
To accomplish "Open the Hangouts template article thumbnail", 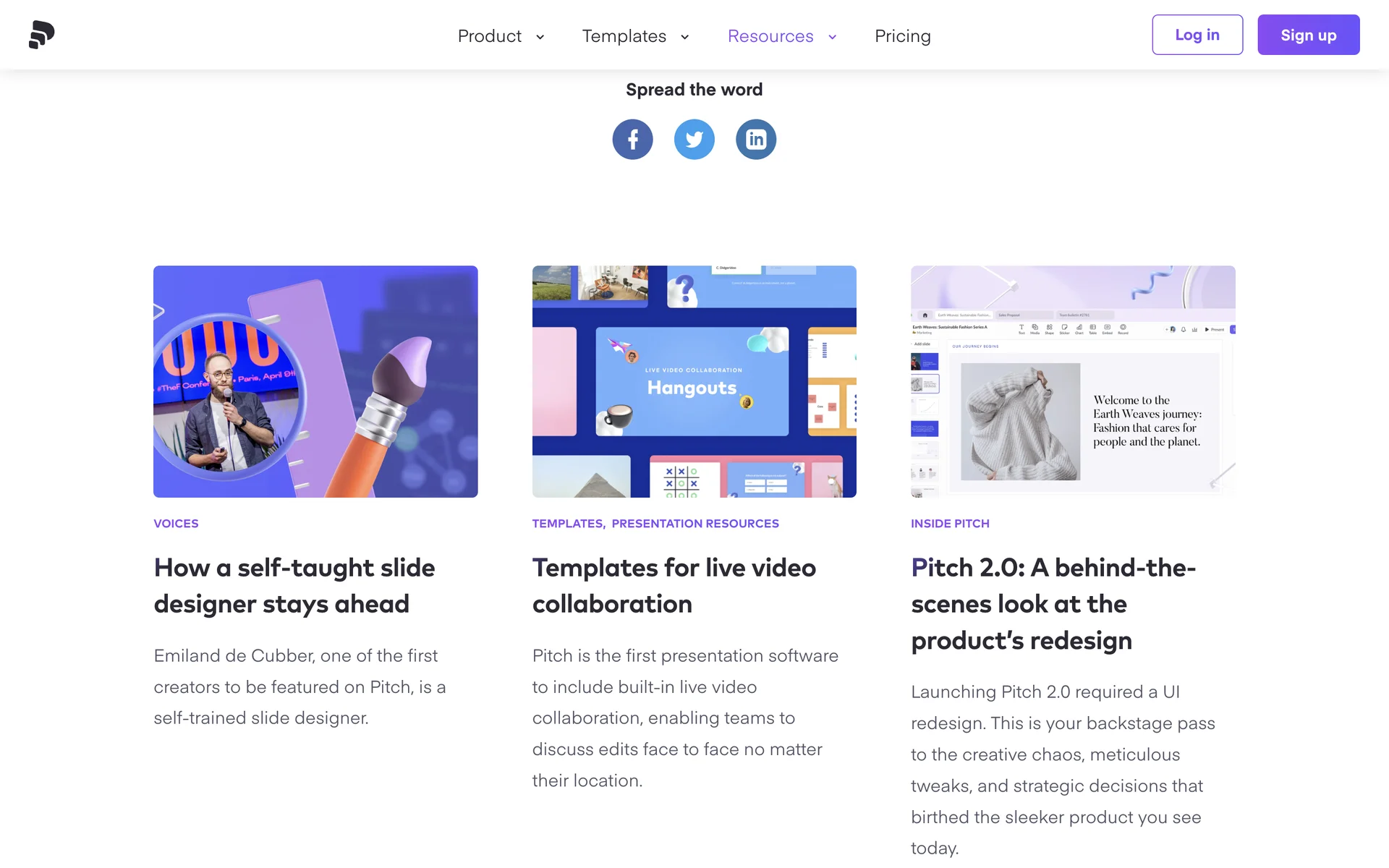I will 694,381.
